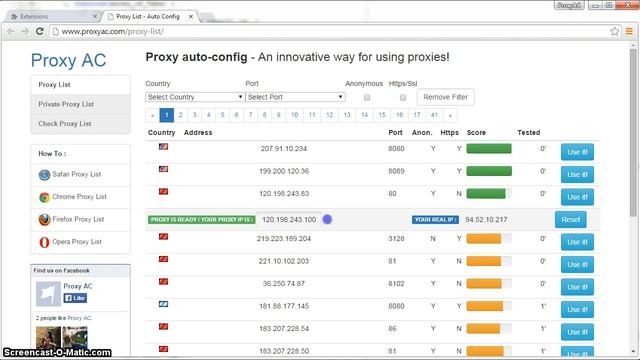Open the Select Country dropdown
The width and height of the screenshot is (640, 360).
195,97
